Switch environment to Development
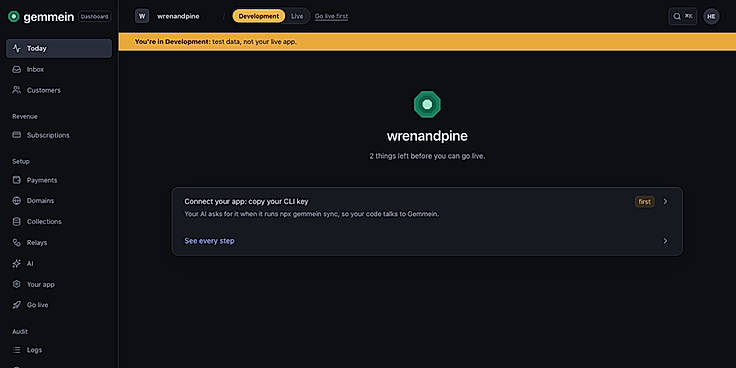The height and width of the screenshot is (368, 736). [259, 16]
